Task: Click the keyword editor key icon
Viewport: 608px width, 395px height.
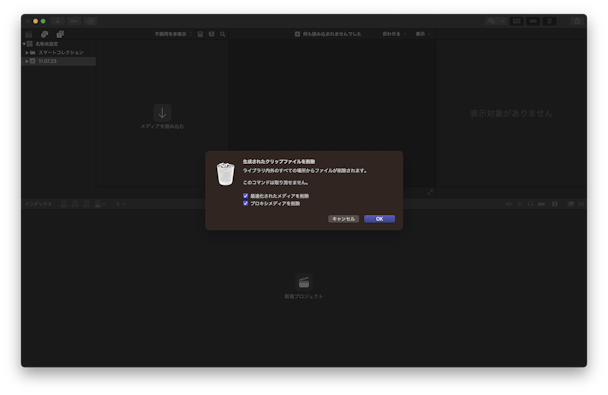Action: [74, 21]
